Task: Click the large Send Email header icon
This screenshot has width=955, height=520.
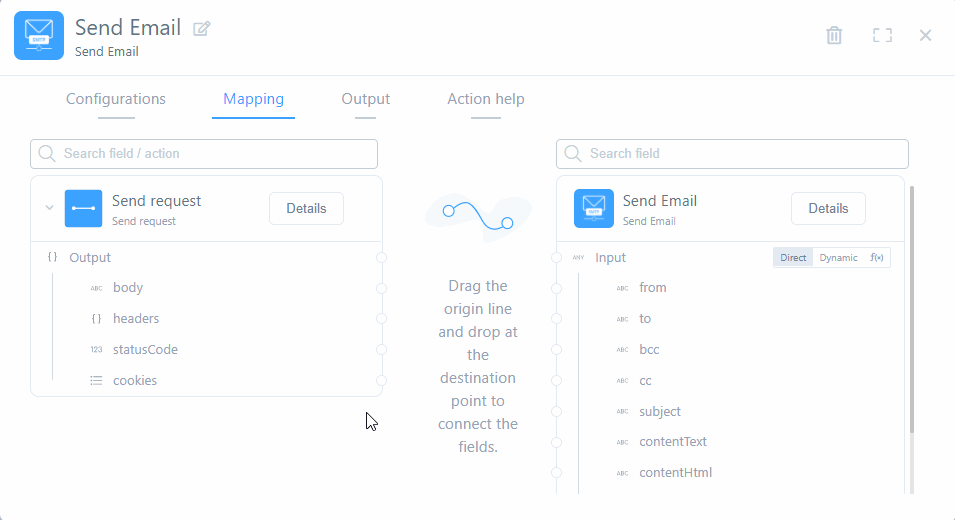Action: coord(39,36)
